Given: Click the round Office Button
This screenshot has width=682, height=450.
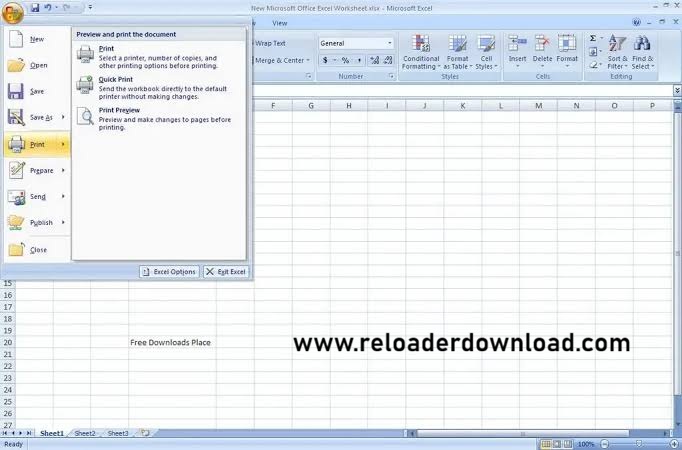Looking at the screenshot, I should click(x=12, y=13).
